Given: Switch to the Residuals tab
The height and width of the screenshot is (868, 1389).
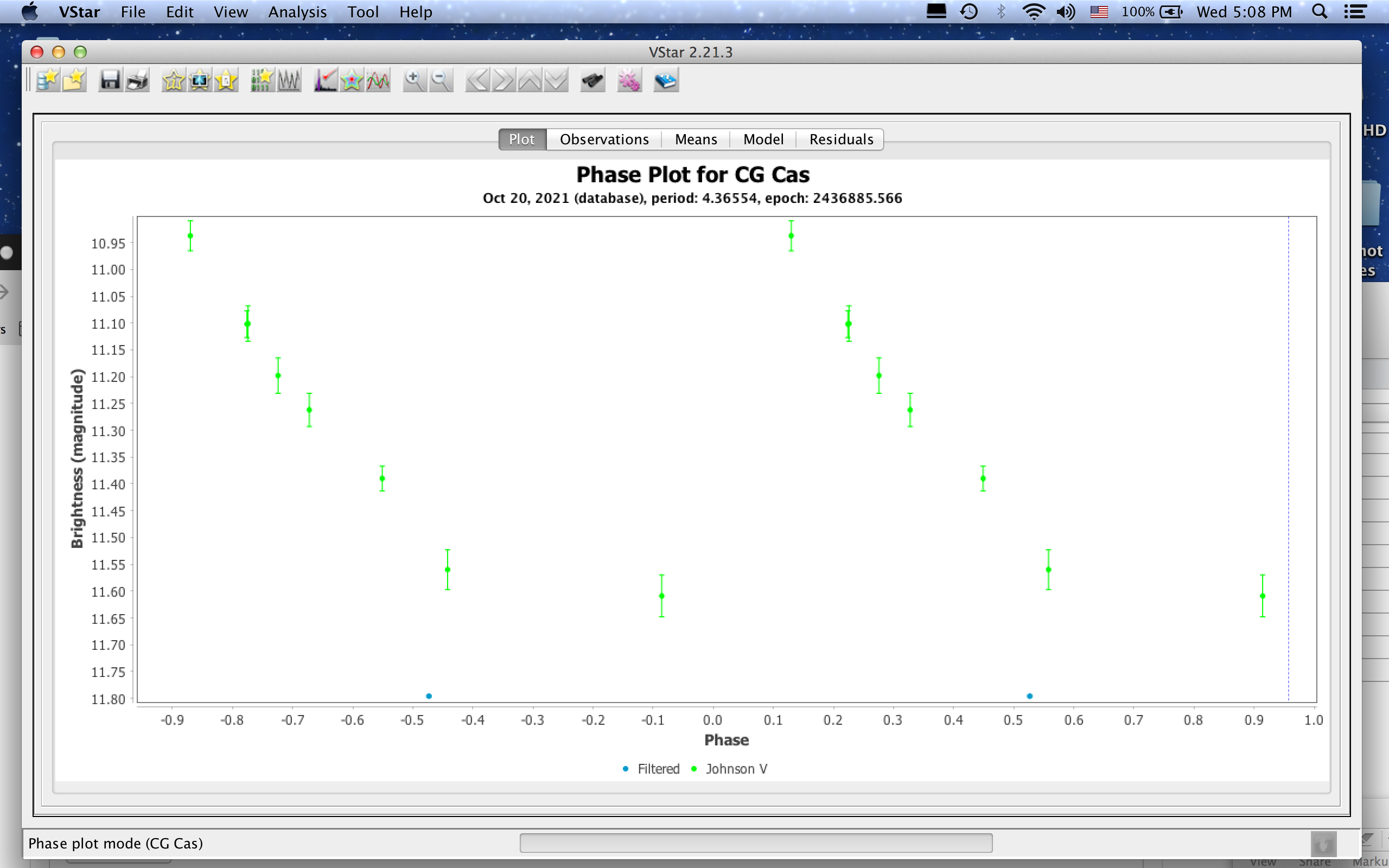Looking at the screenshot, I should (841, 139).
